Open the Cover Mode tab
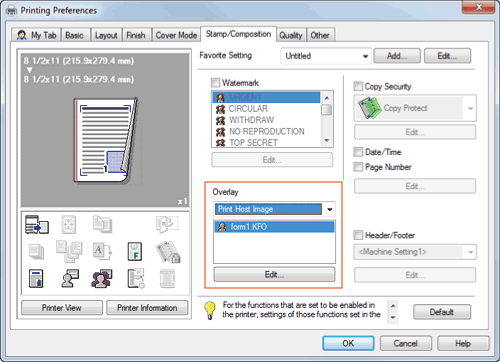 pos(176,35)
